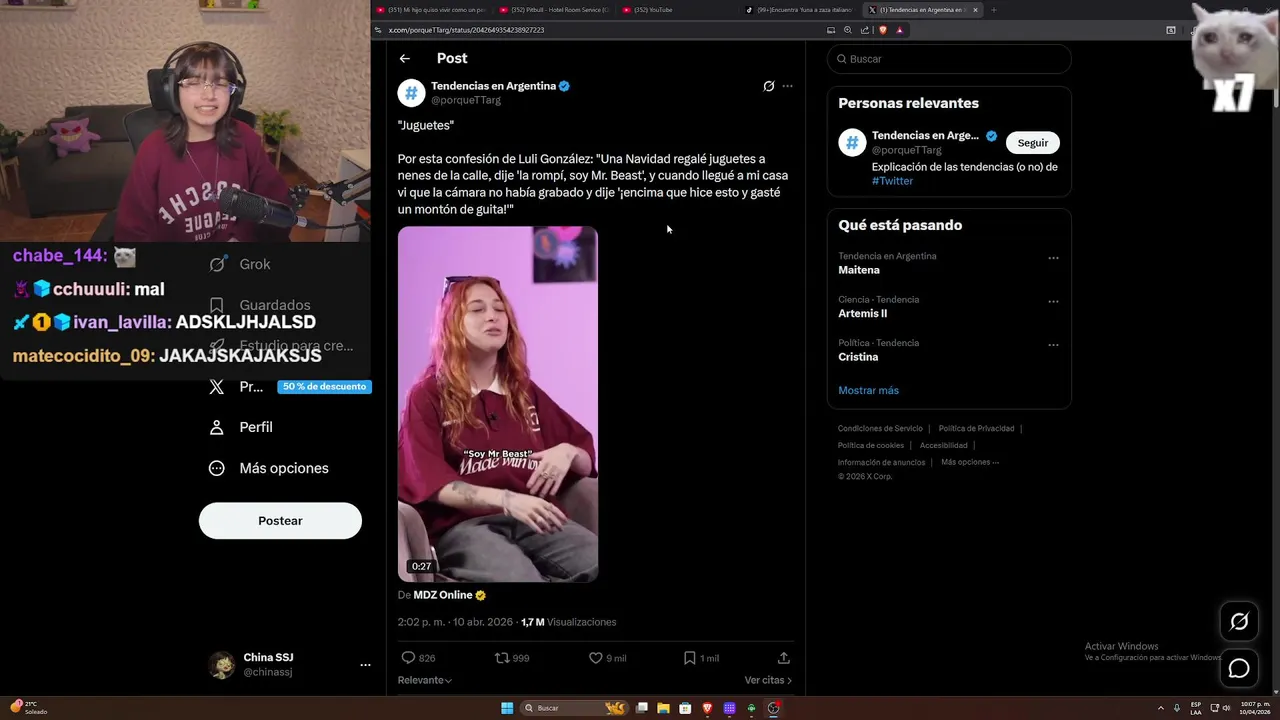The image size is (1280, 720).
Task: Open the floating messages chat button
Action: coord(1239,668)
